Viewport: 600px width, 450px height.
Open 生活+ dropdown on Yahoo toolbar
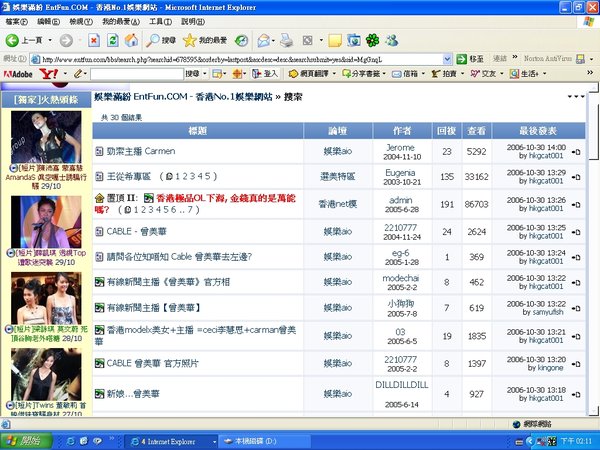544,73
